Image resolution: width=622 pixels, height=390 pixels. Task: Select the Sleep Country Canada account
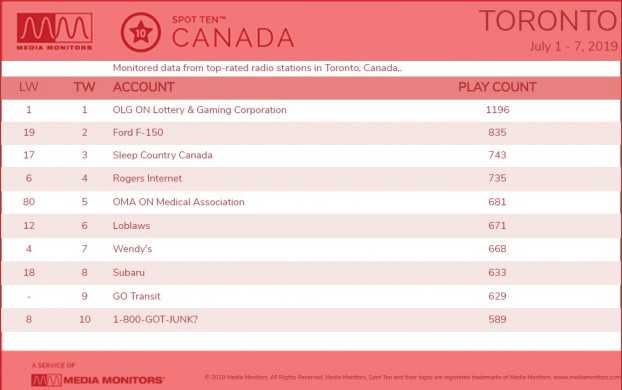pos(163,155)
